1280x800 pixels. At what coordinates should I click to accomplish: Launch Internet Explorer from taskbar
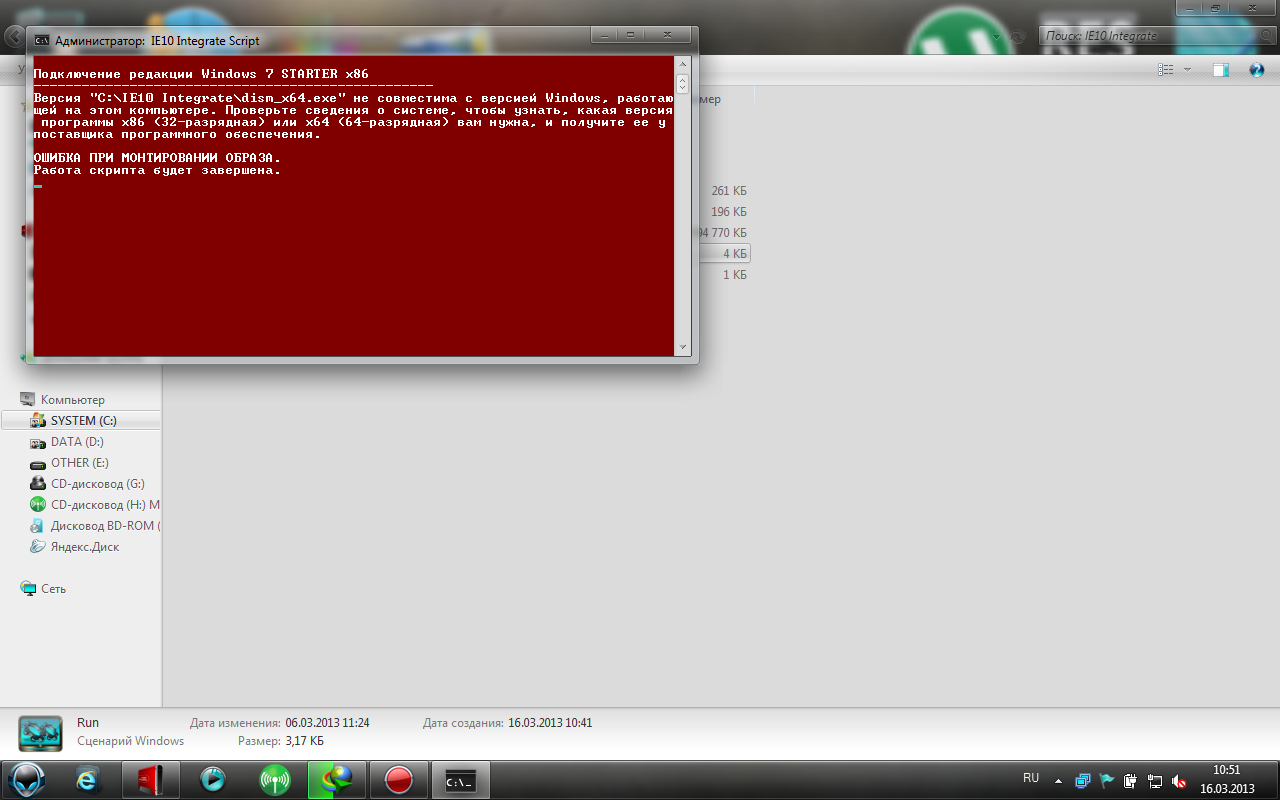[89, 779]
